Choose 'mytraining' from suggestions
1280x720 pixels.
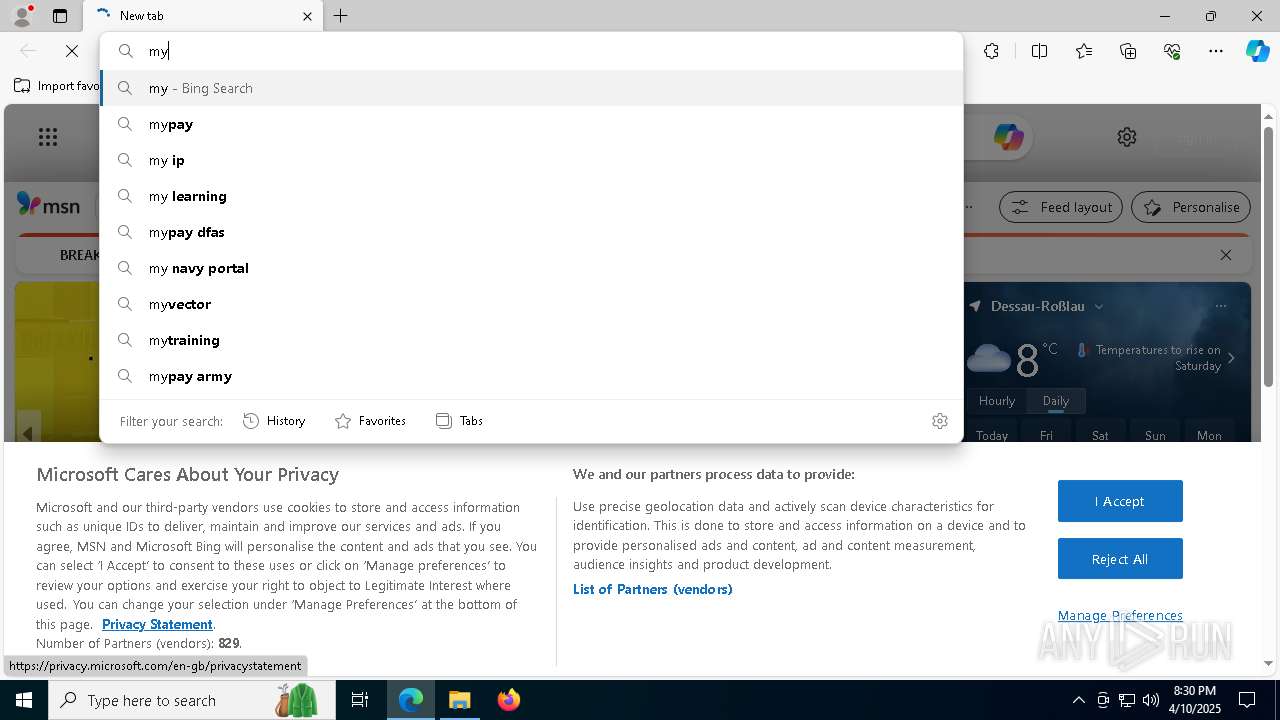click(531, 340)
